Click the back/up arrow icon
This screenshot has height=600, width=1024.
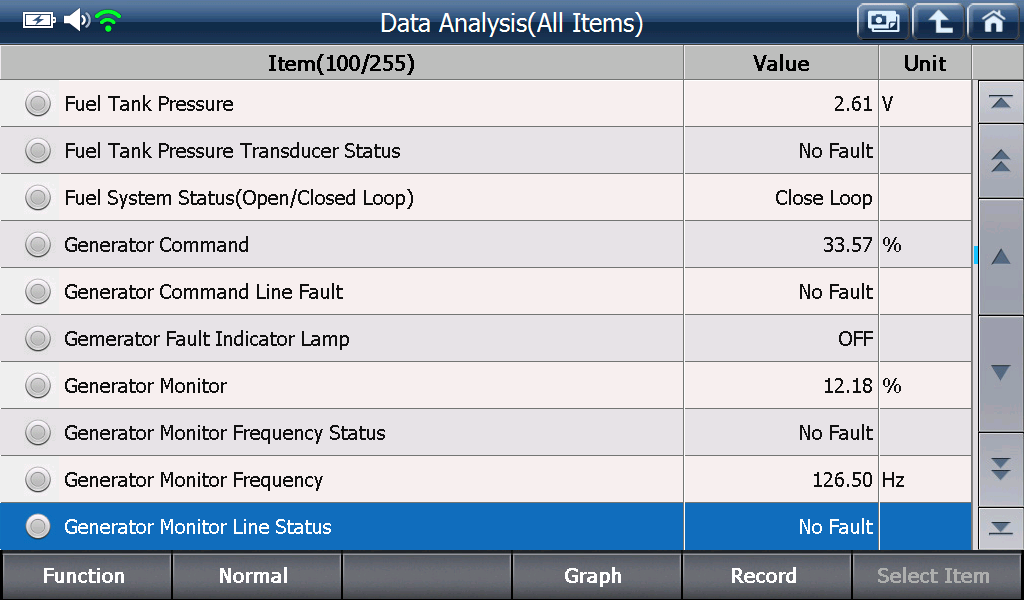[938, 22]
